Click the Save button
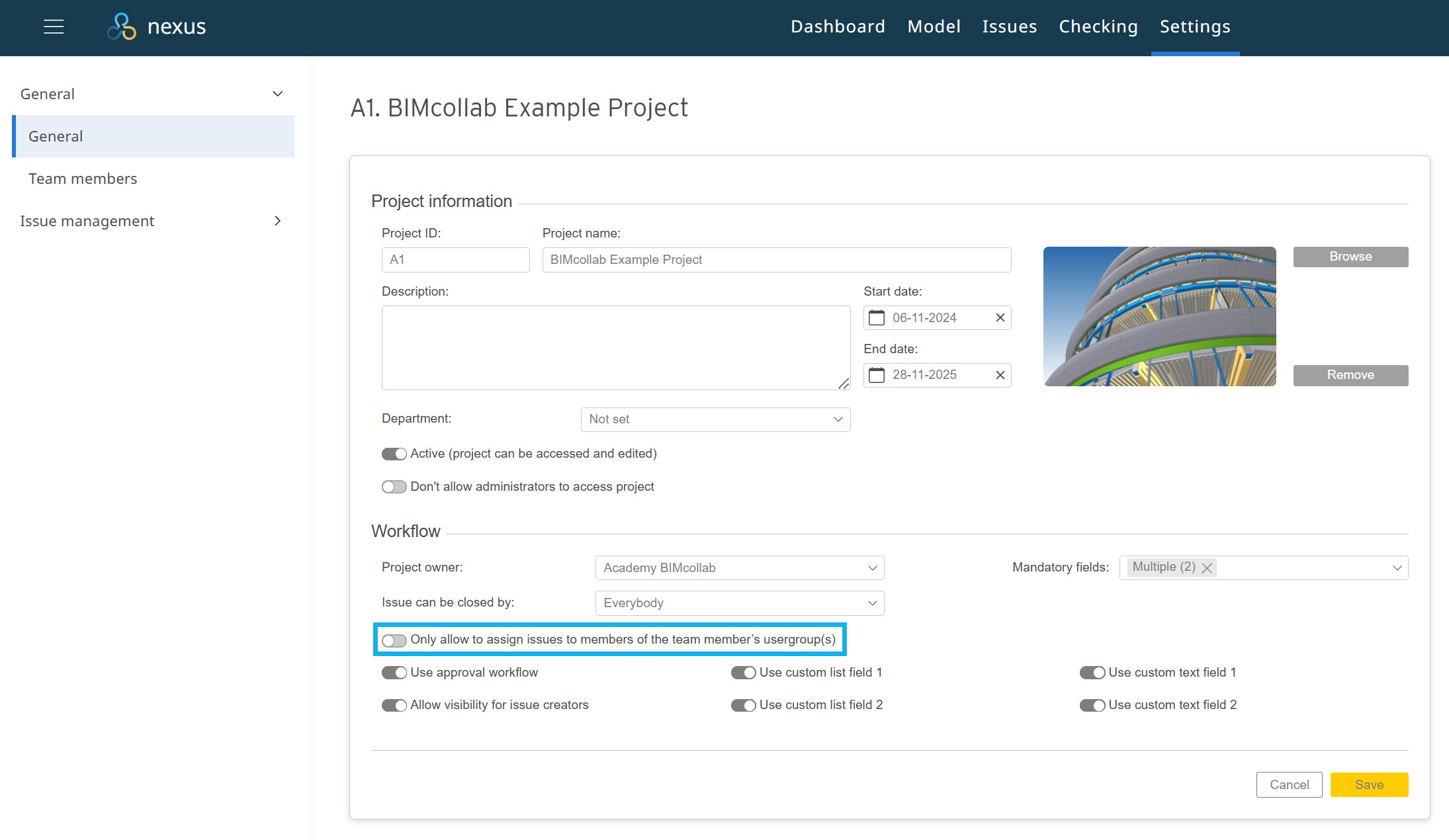Image resolution: width=1449 pixels, height=840 pixels. click(x=1369, y=784)
